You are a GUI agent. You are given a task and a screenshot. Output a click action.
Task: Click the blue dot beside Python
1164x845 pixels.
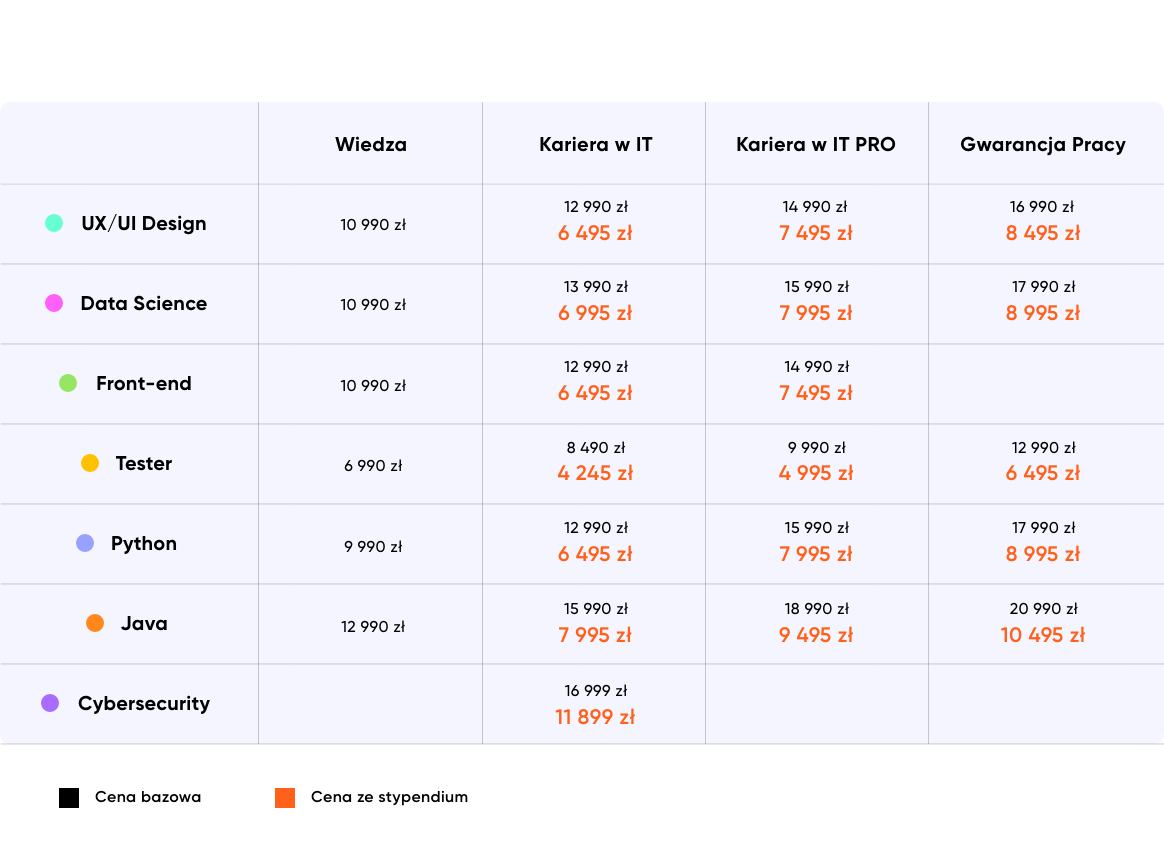point(85,543)
